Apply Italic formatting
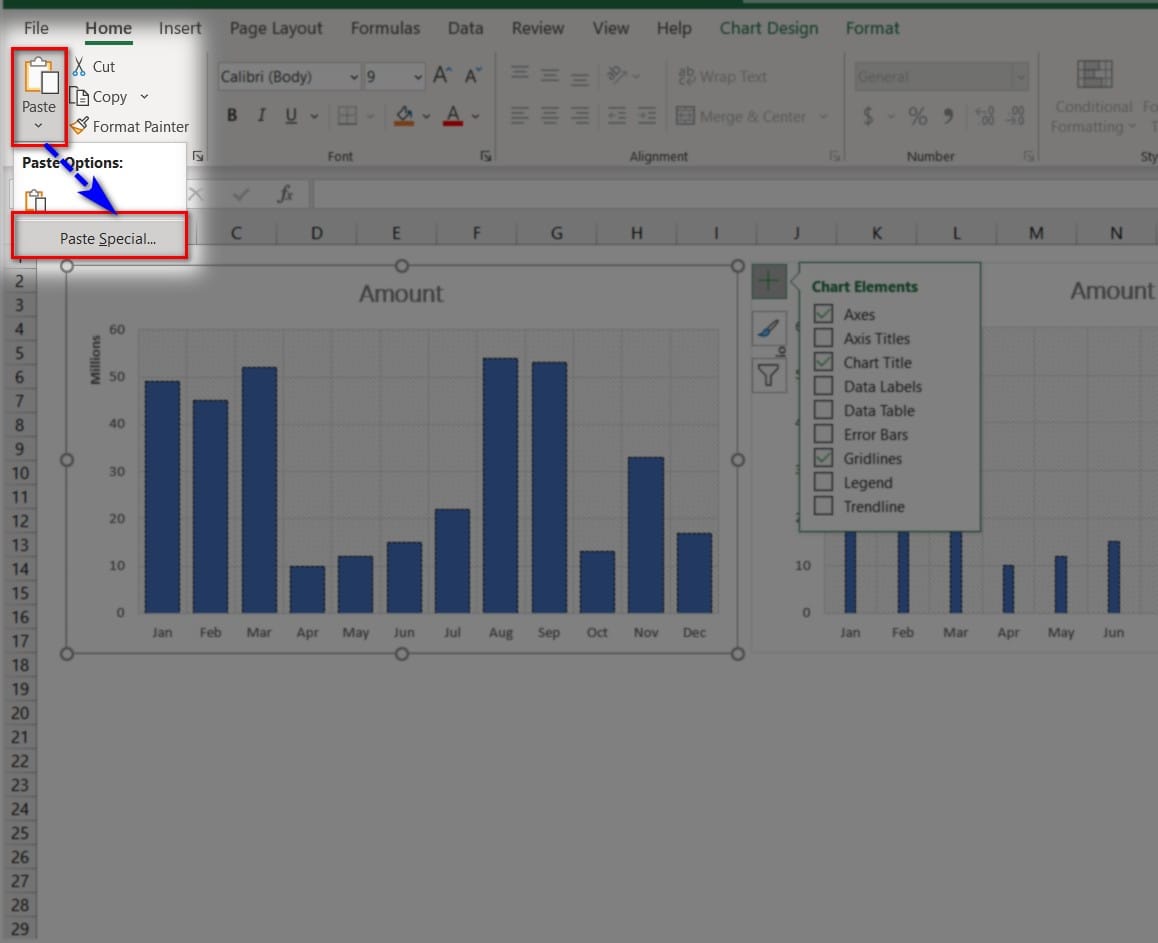This screenshot has width=1158, height=943. [261, 116]
